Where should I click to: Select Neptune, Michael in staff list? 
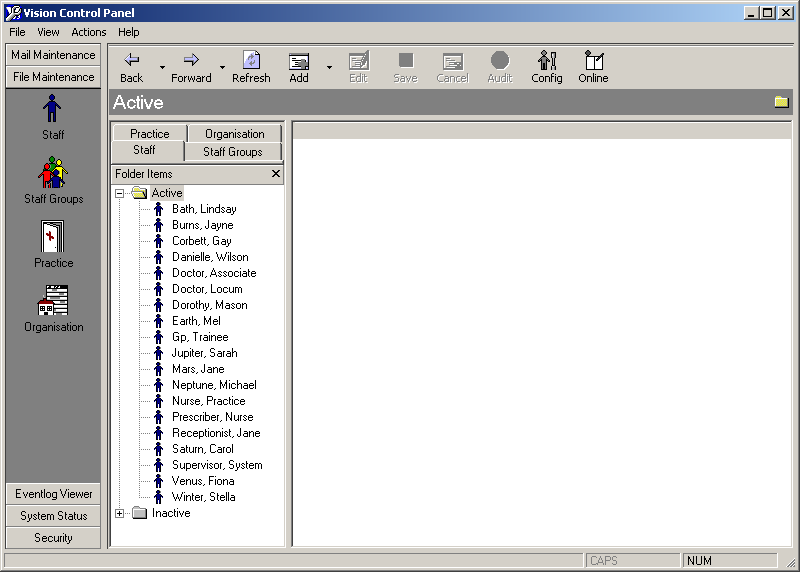(x=214, y=385)
